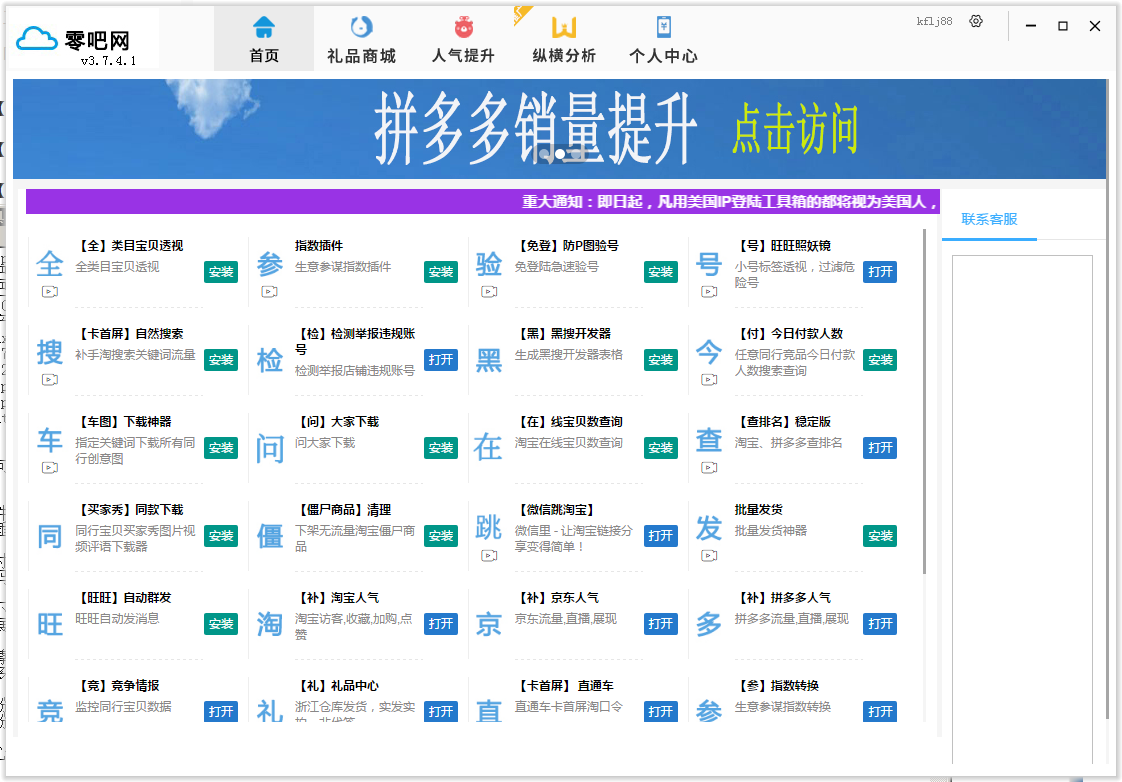Click the 发 icon for 批量发货
The image size is (1122, 782).
coord(709,528)
